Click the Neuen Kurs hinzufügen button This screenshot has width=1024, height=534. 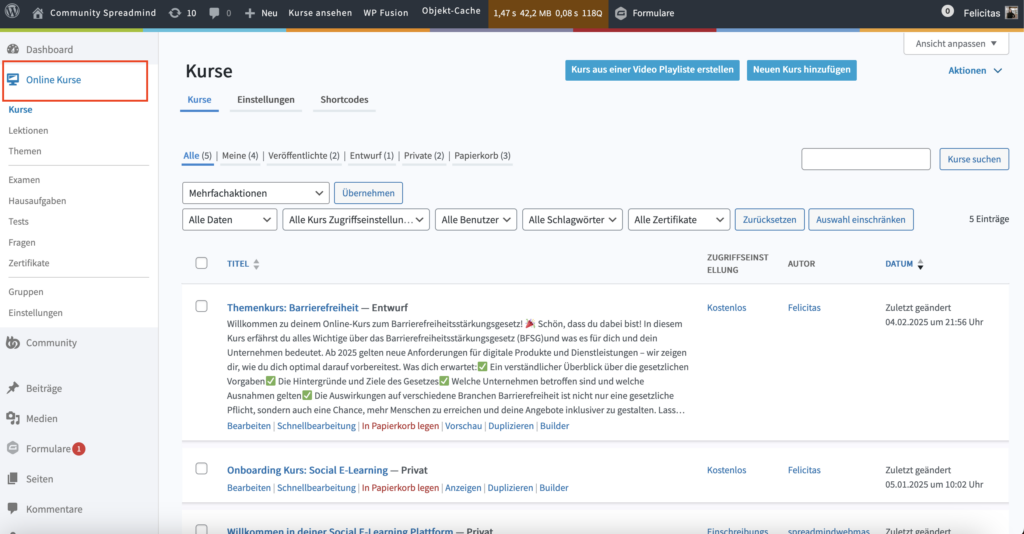pyautogui.click(x=801, y=70)
